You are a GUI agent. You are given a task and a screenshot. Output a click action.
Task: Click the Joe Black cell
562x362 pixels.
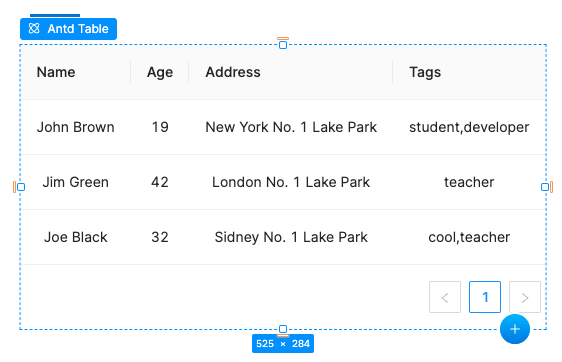click(x=76, y=237)
